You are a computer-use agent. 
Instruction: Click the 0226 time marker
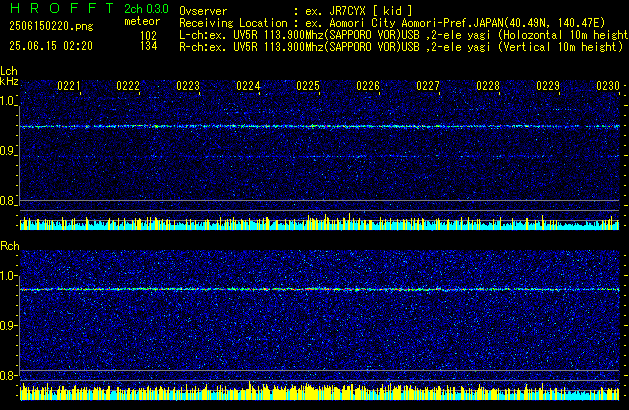[x=368, y=86]
